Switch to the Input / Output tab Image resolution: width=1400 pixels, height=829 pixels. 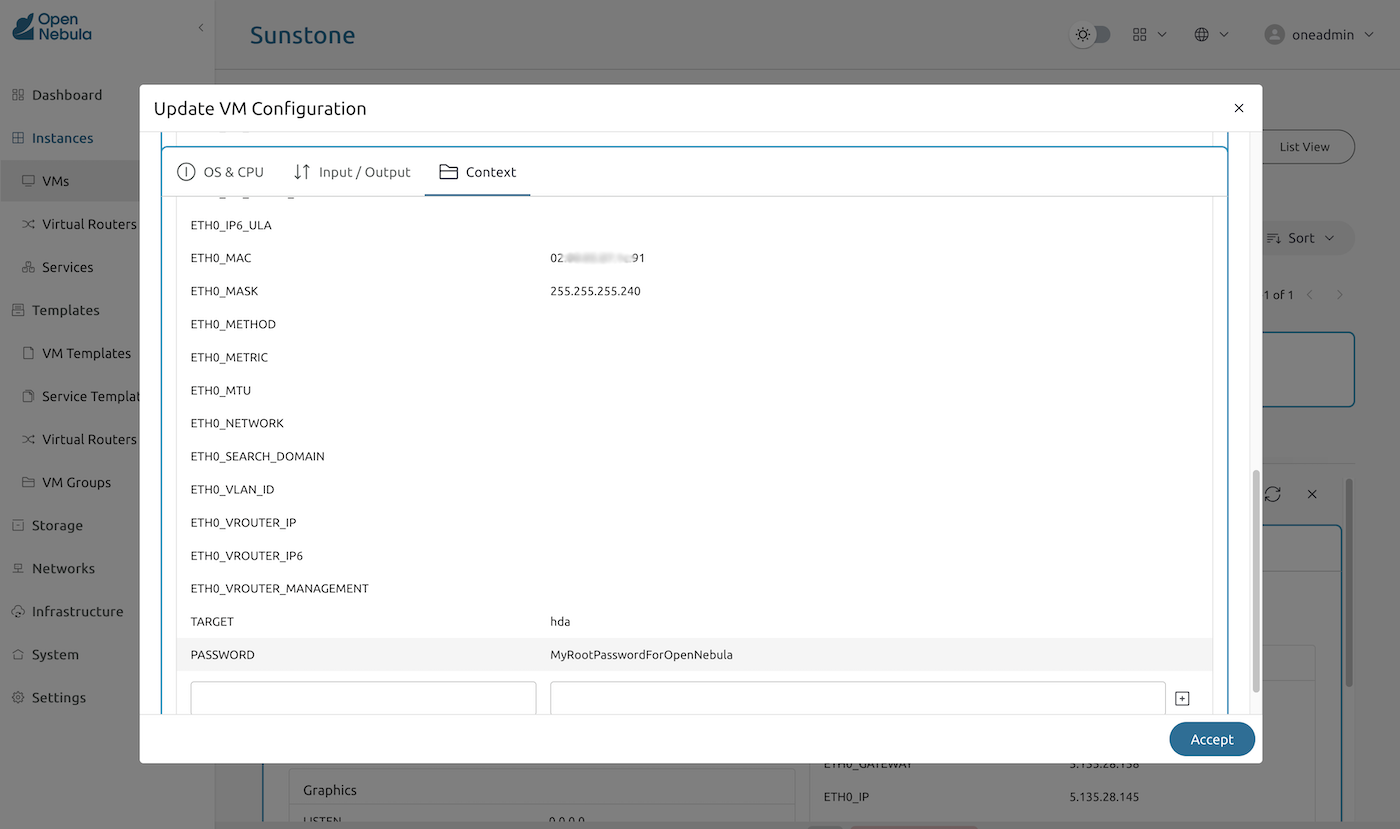coord(352,171)
